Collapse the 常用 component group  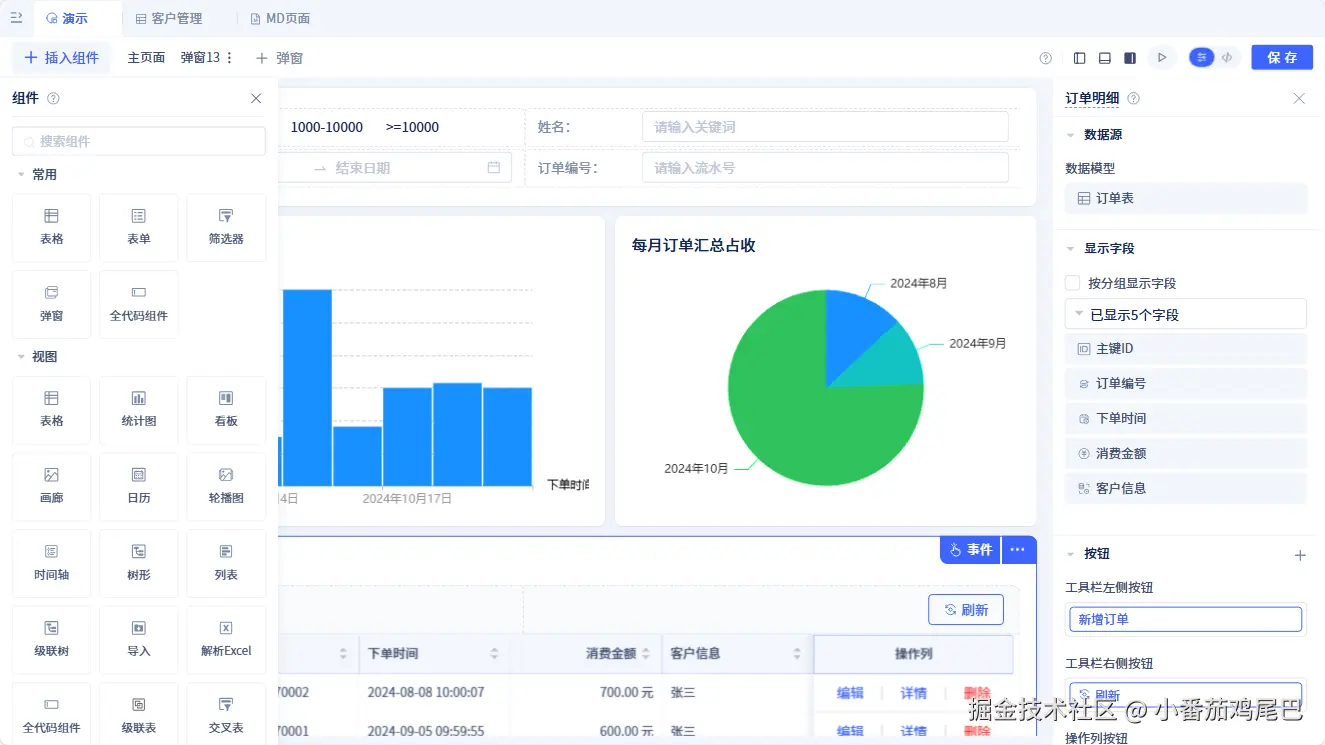[x=21, y=174]
